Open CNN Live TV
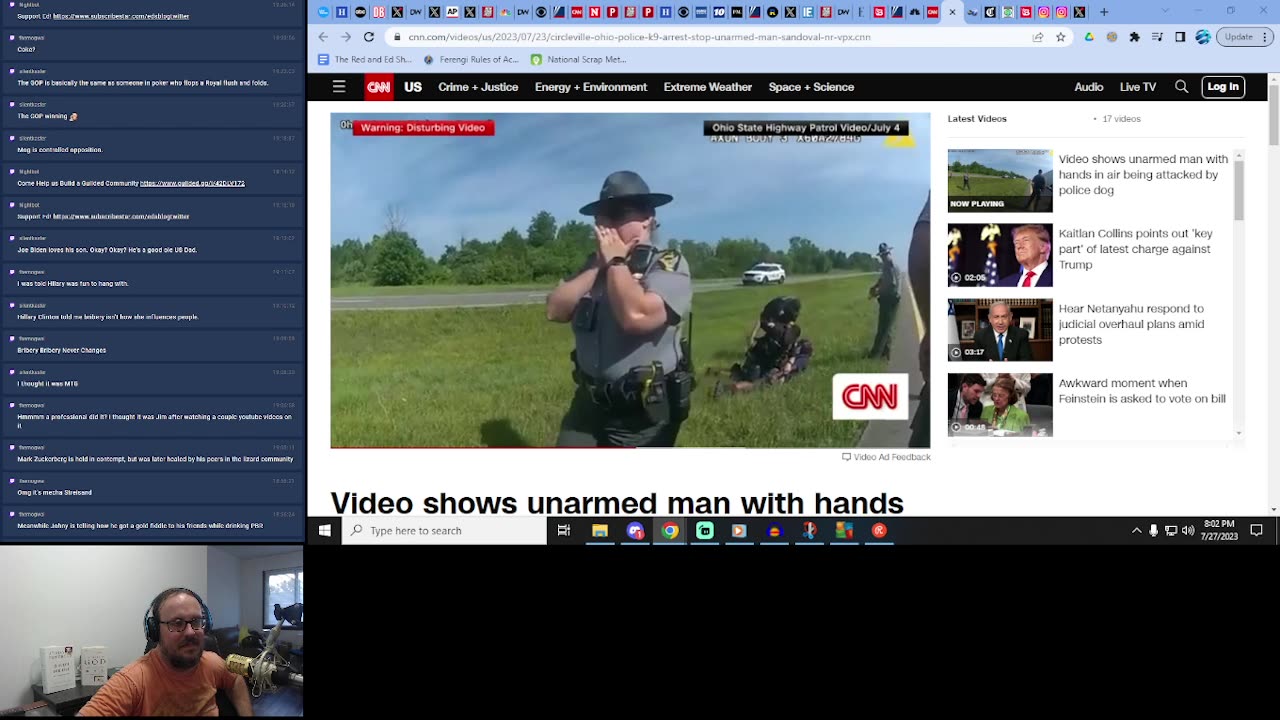The height and width of the screenshot is (720, 1280). (x=1138, y=87)
